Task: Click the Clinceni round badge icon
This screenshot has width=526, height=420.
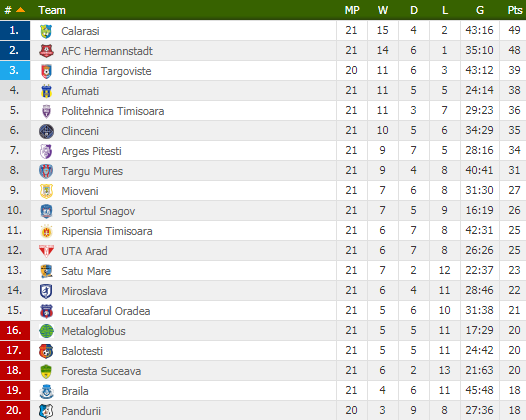Action: pyautogui.click(x=46, y=131)
